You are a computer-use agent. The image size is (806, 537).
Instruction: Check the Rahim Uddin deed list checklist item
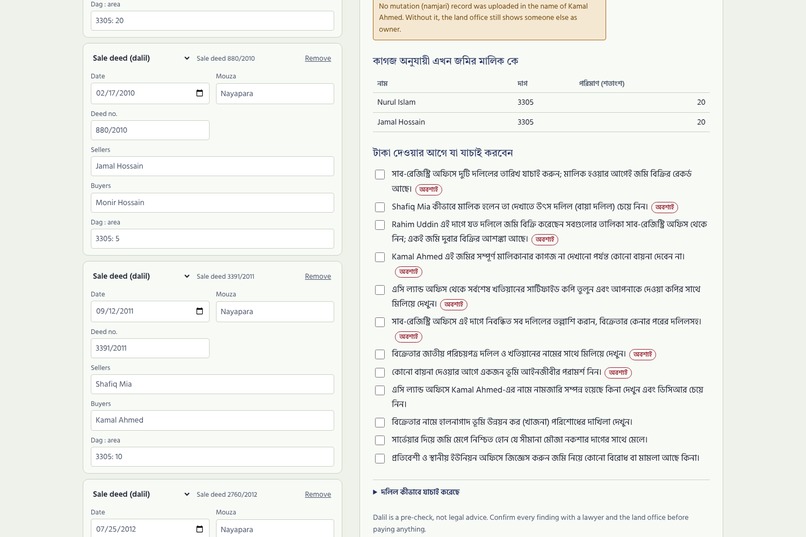pyautogui.click(x=380, y=225)
